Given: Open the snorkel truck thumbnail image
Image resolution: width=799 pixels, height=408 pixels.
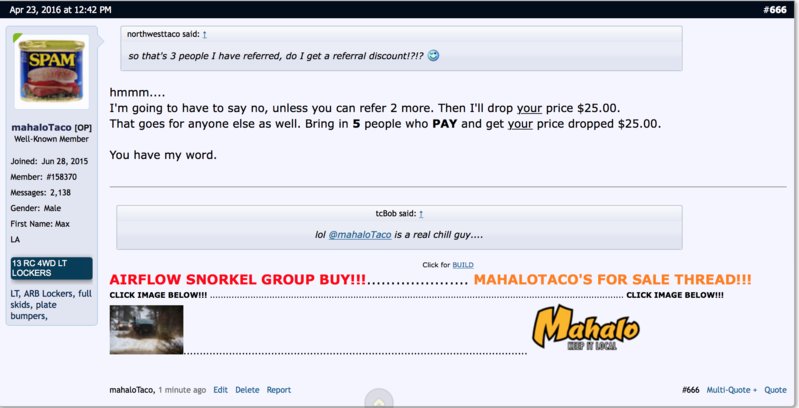Looking at the screenshot, I should tap(146, 330).
